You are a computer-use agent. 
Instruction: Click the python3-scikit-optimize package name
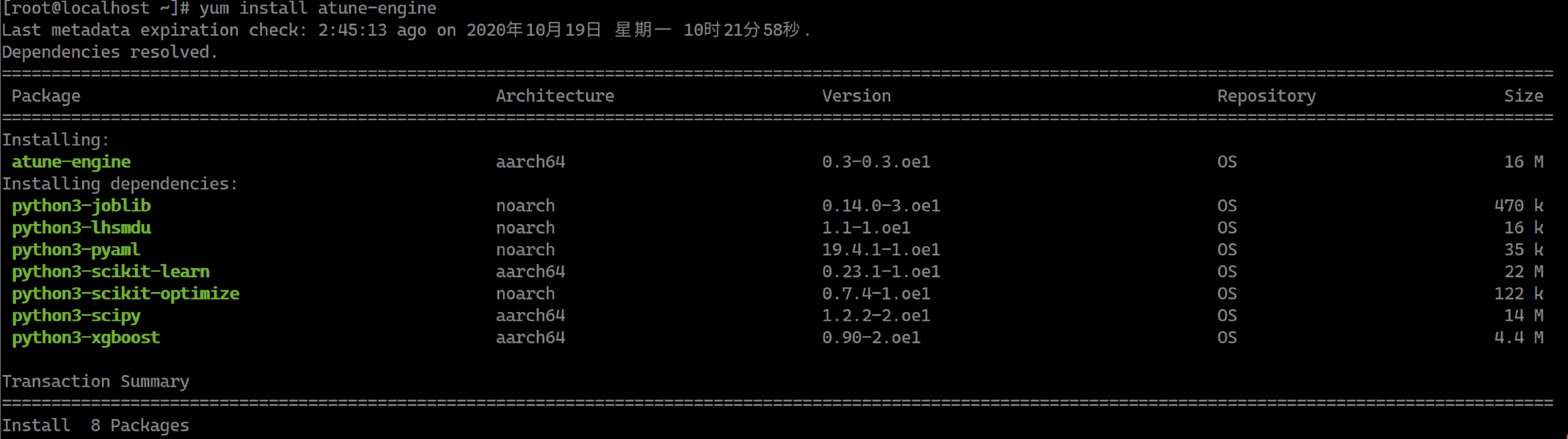point(125,294)
